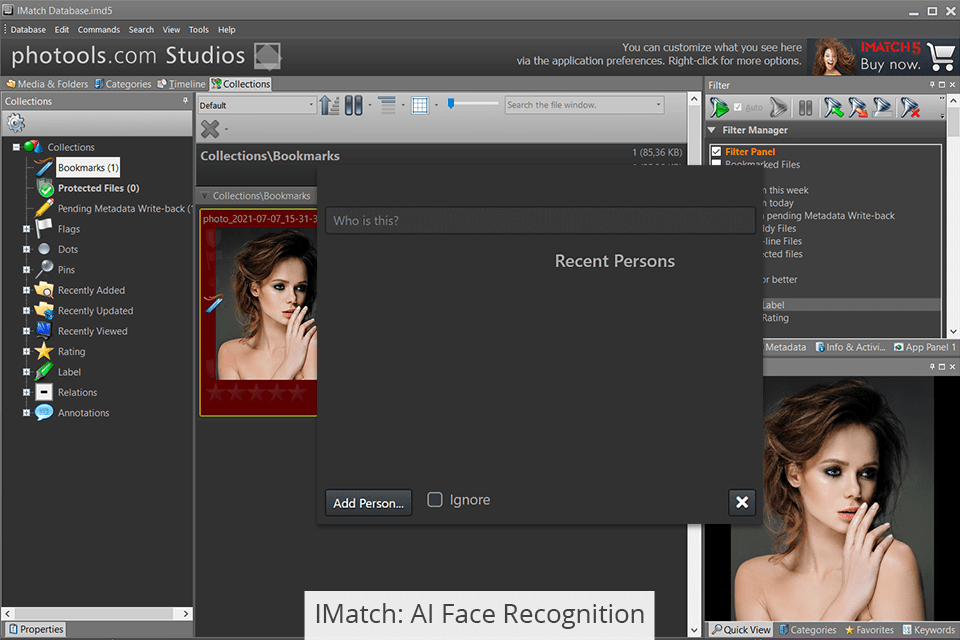Click the shopping cart Buy now icon
The height and width of the screenshot is (640, 960).
point(941,57)
